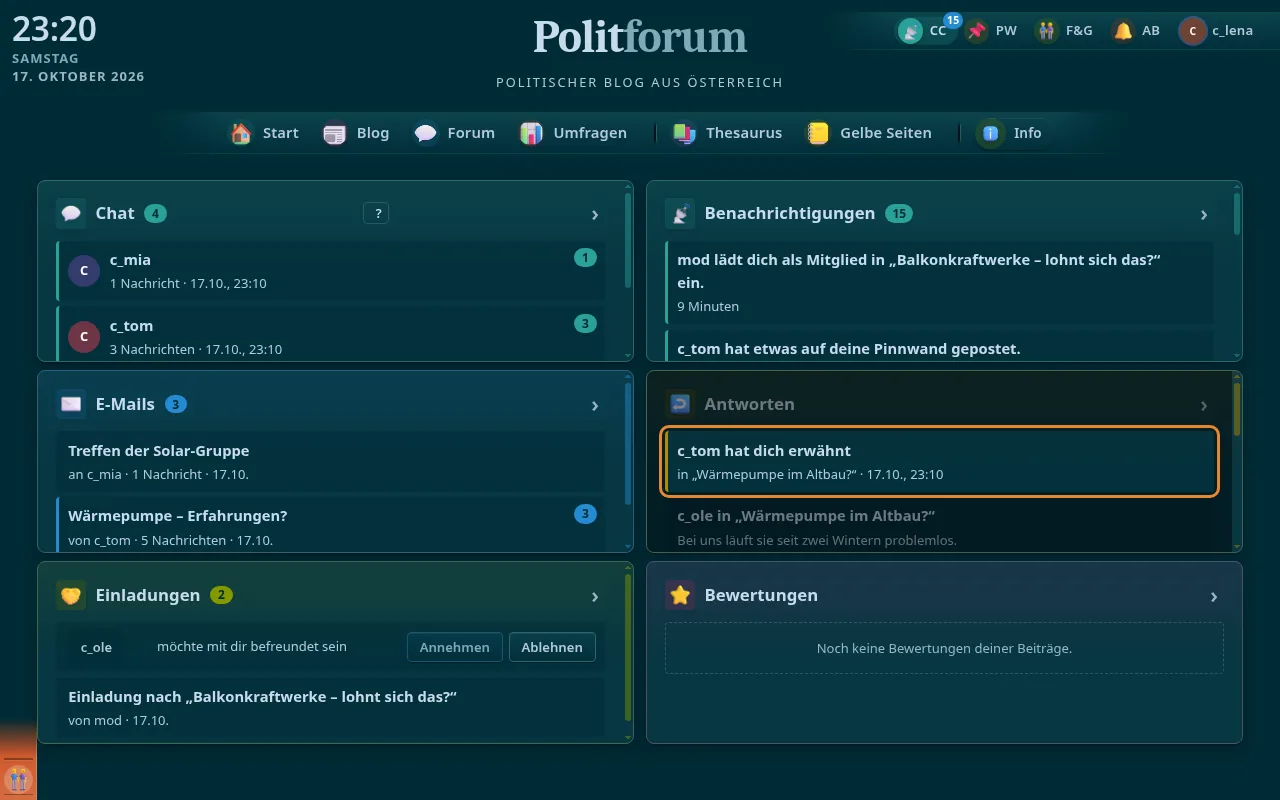Click the star icon beside Bewertungen heading
1280x800 pixels.
(680, 595)
